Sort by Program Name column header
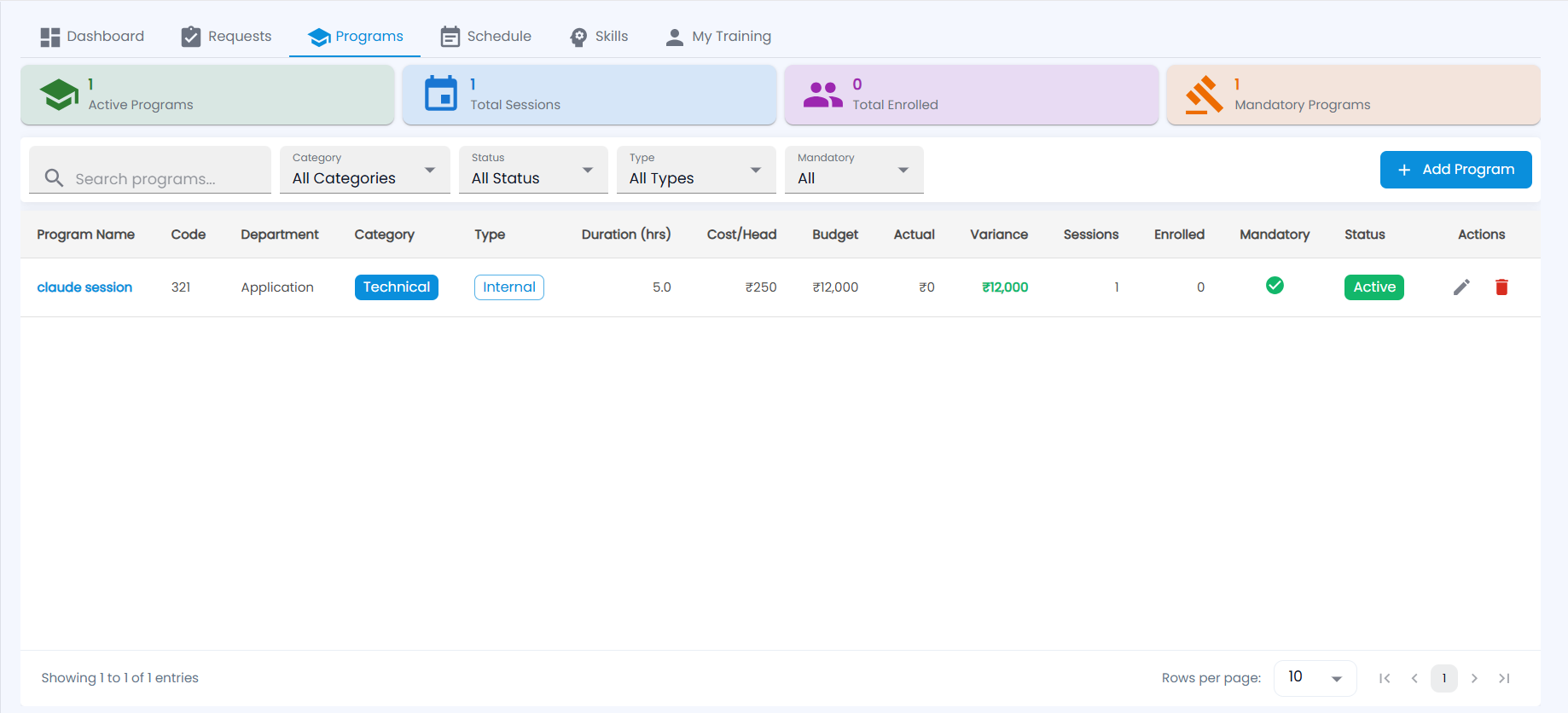The image size is (1568, 713). (x=85, y=235)
